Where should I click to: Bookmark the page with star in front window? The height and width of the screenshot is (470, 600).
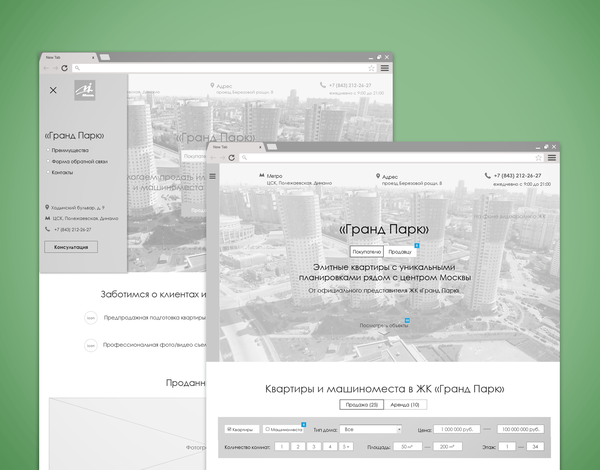click(538, 158)
